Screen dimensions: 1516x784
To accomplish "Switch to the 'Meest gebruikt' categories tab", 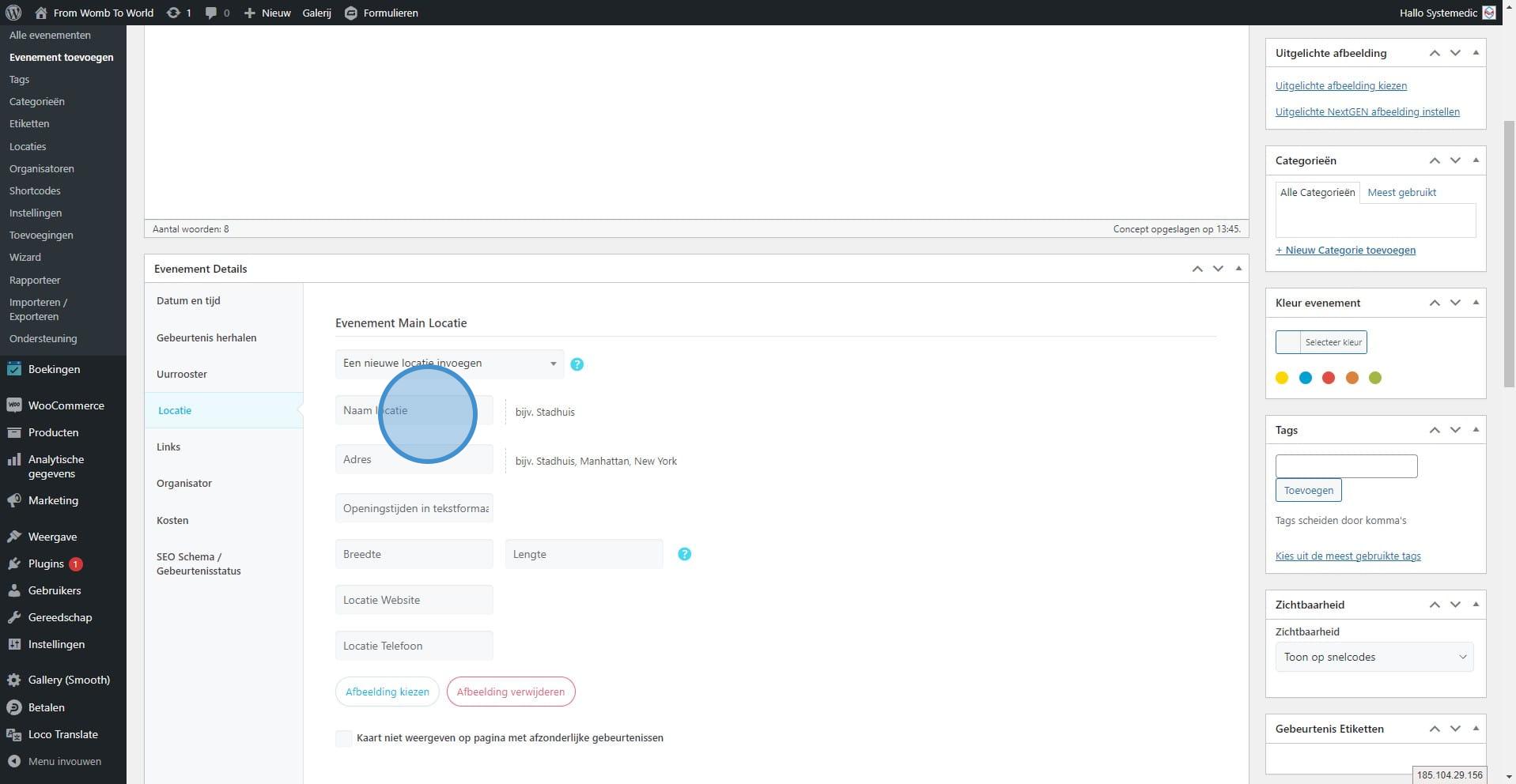I will click(1401, 192).
